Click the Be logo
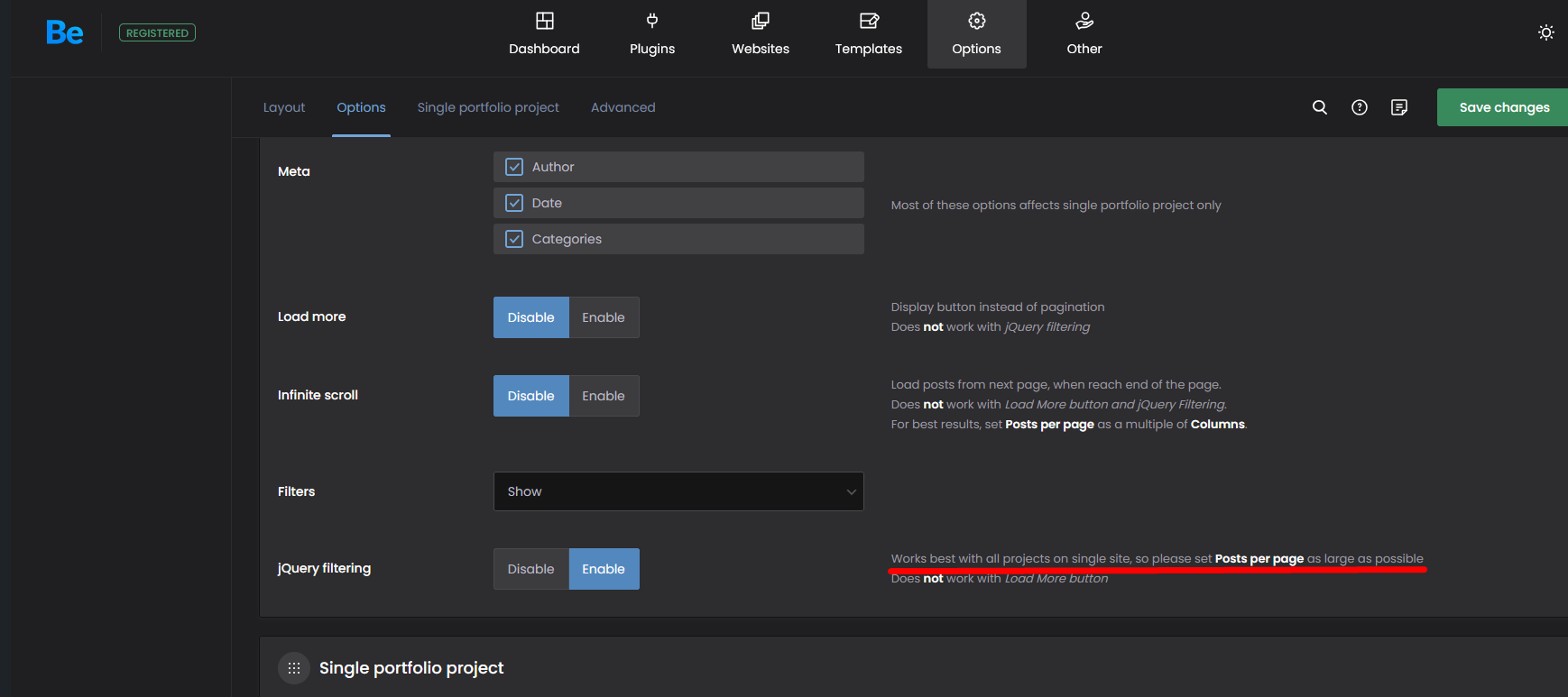The height and width of the screenshot is (697, 1568). [x=64, y=33]
